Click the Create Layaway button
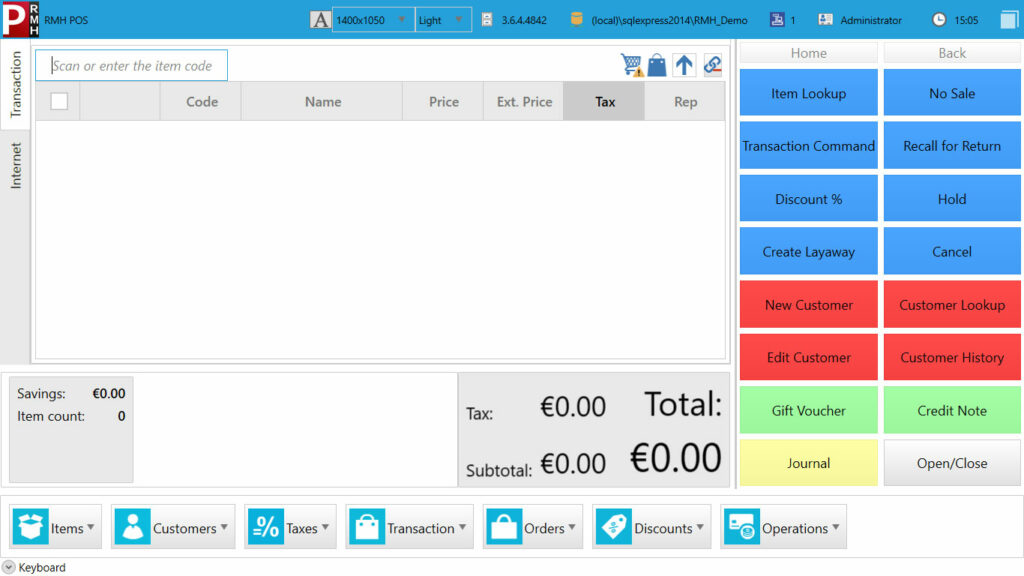 point(808,251)
